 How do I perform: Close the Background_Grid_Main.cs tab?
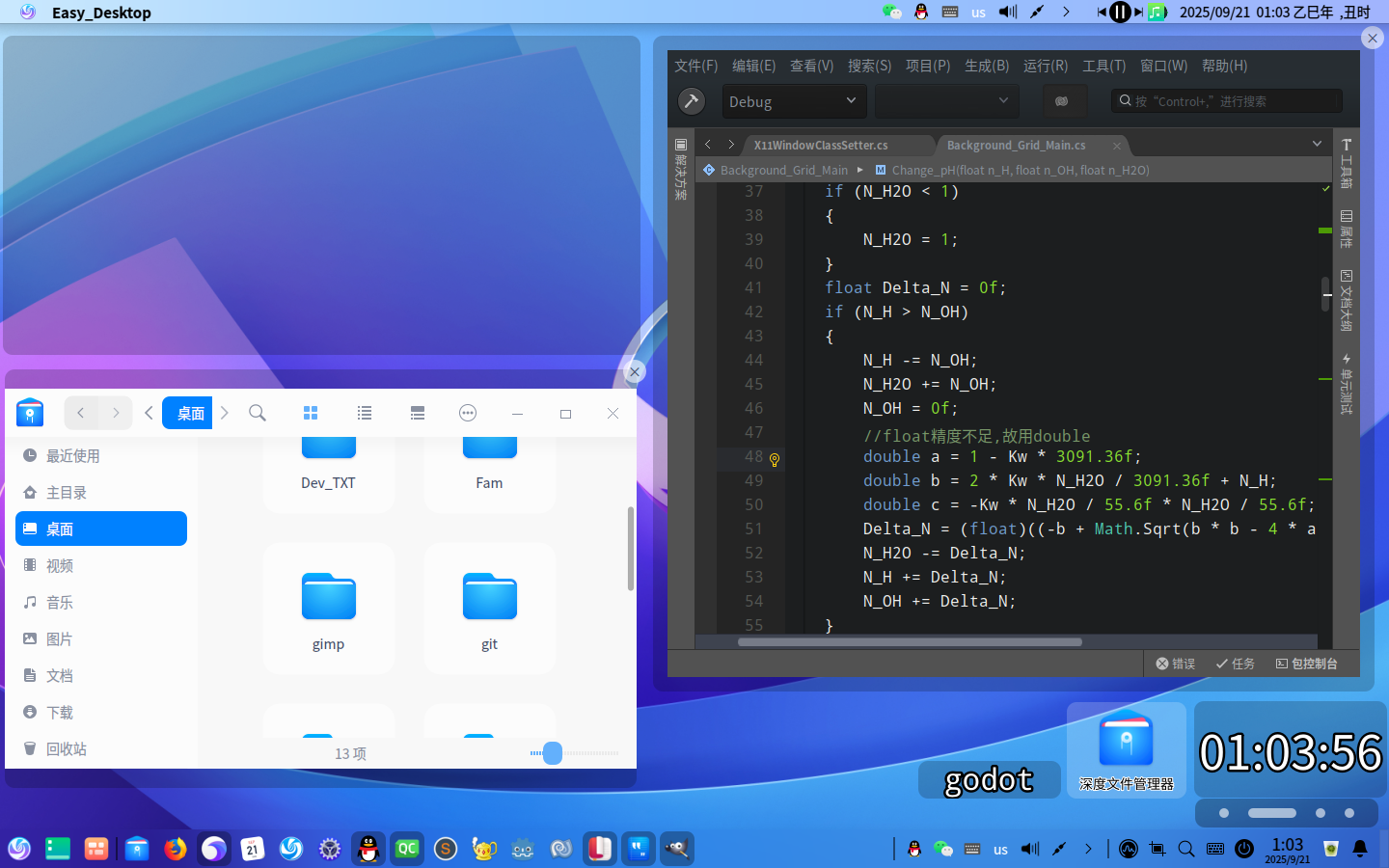[x=1116, y=146]
